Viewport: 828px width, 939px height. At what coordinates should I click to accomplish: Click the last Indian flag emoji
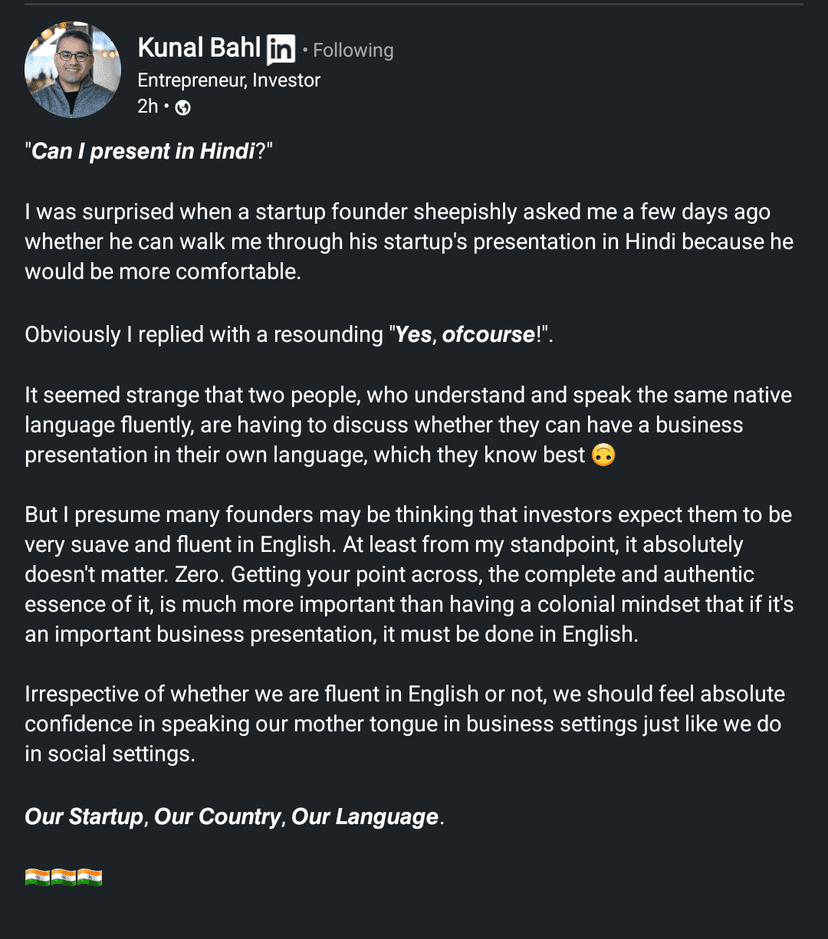89,878
